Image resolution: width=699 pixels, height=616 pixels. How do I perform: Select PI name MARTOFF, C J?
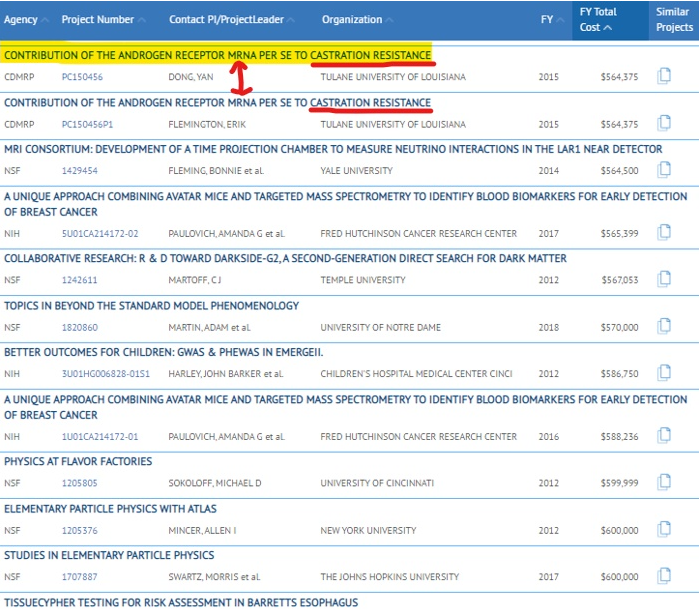click(195, 280)
